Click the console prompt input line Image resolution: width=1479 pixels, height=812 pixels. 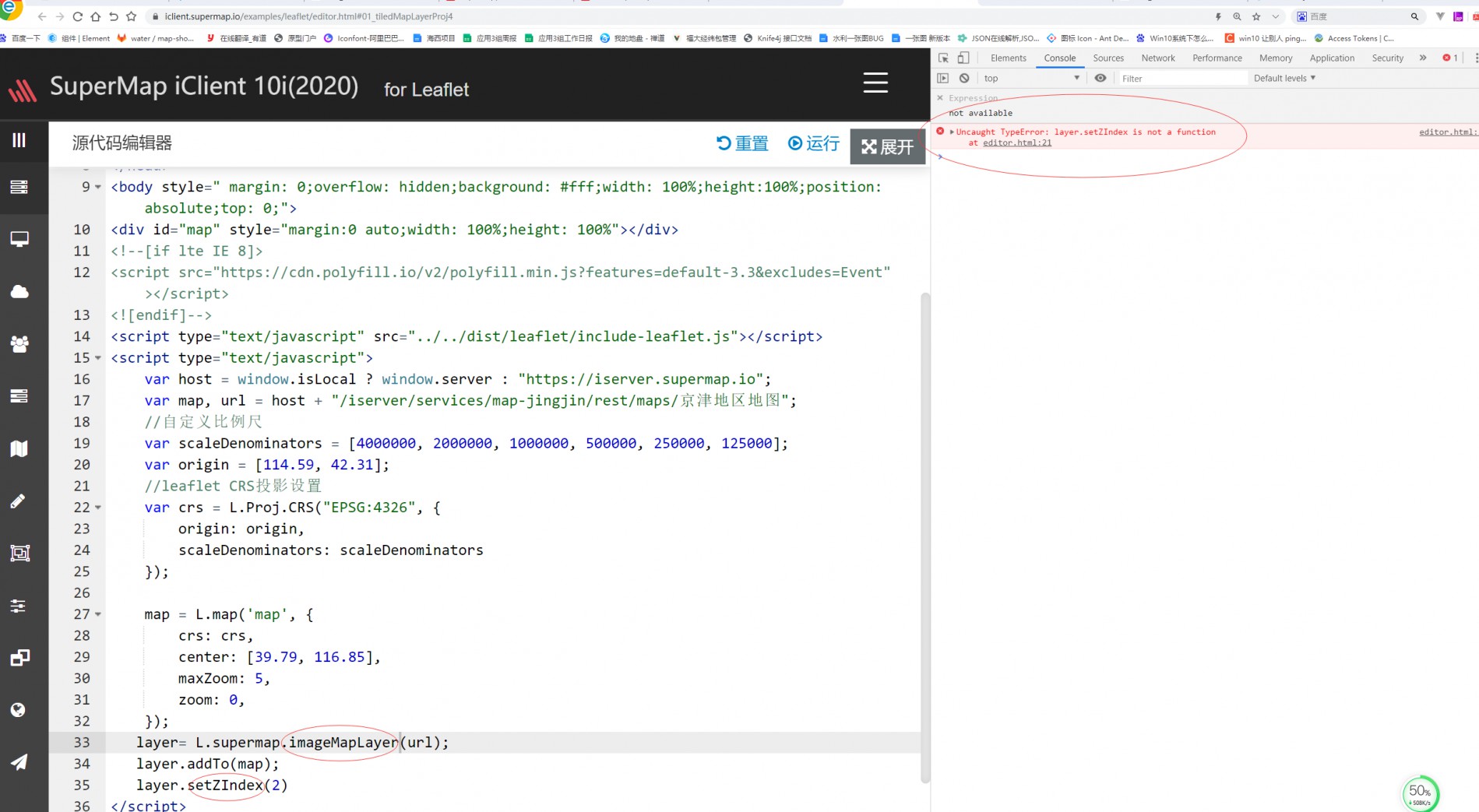[x=1205, y=157]
